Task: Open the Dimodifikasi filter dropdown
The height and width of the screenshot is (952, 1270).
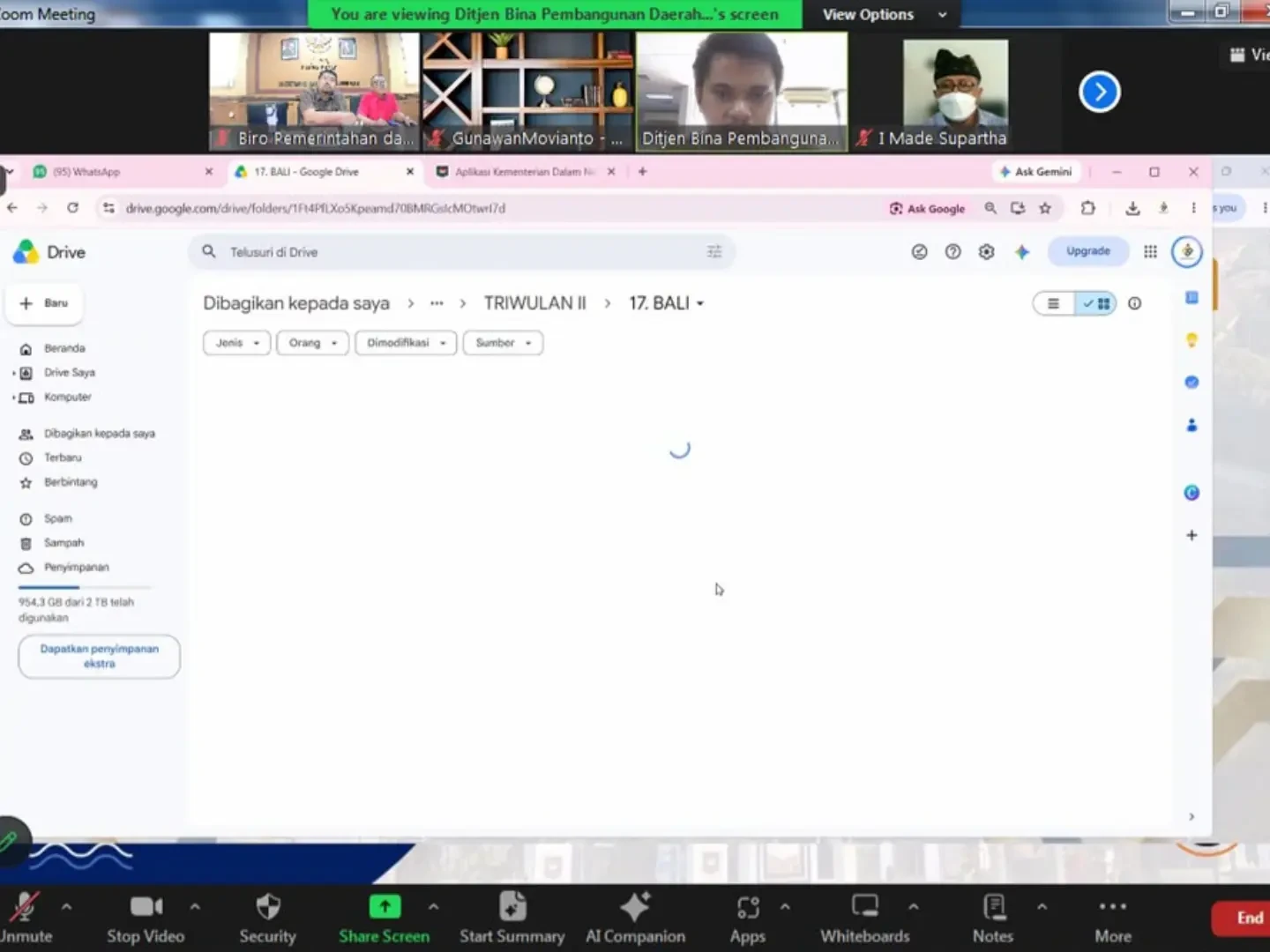Action: tap(406, 343)
